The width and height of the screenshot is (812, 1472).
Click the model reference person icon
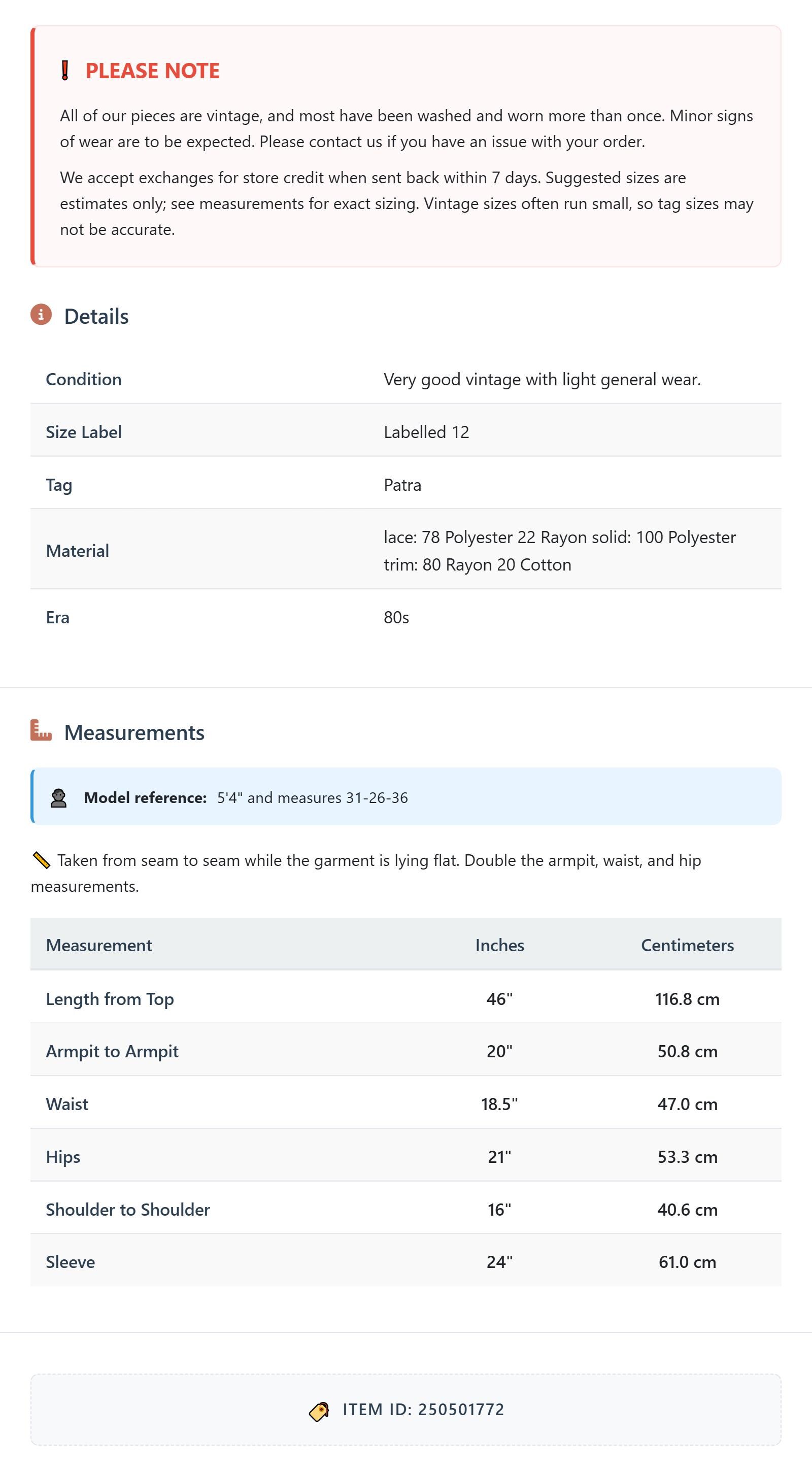click(x=58, y=798)
